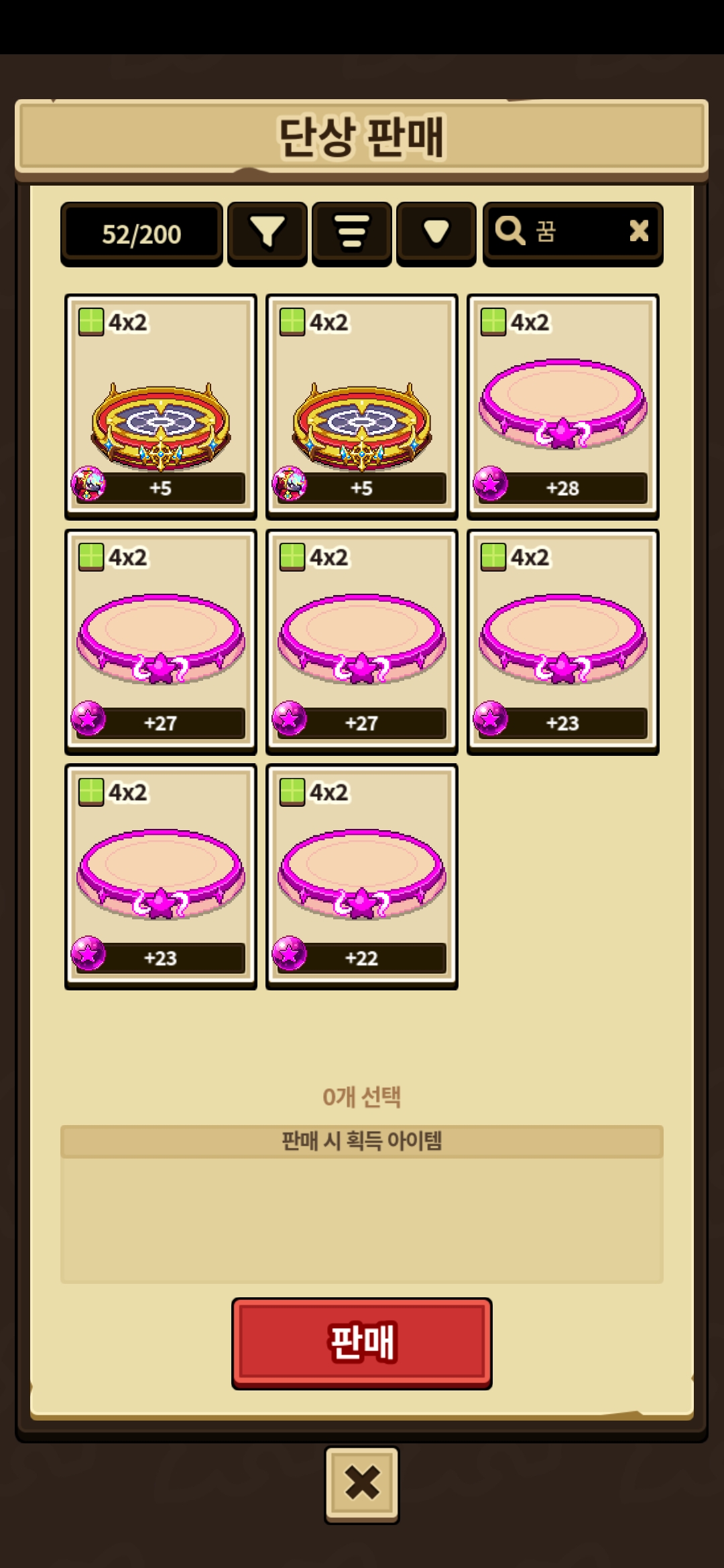The width and height of the screenshot is (724, 1568).
Task: Click the green grid icon on +22 card
Action: (x=292, y=791)
